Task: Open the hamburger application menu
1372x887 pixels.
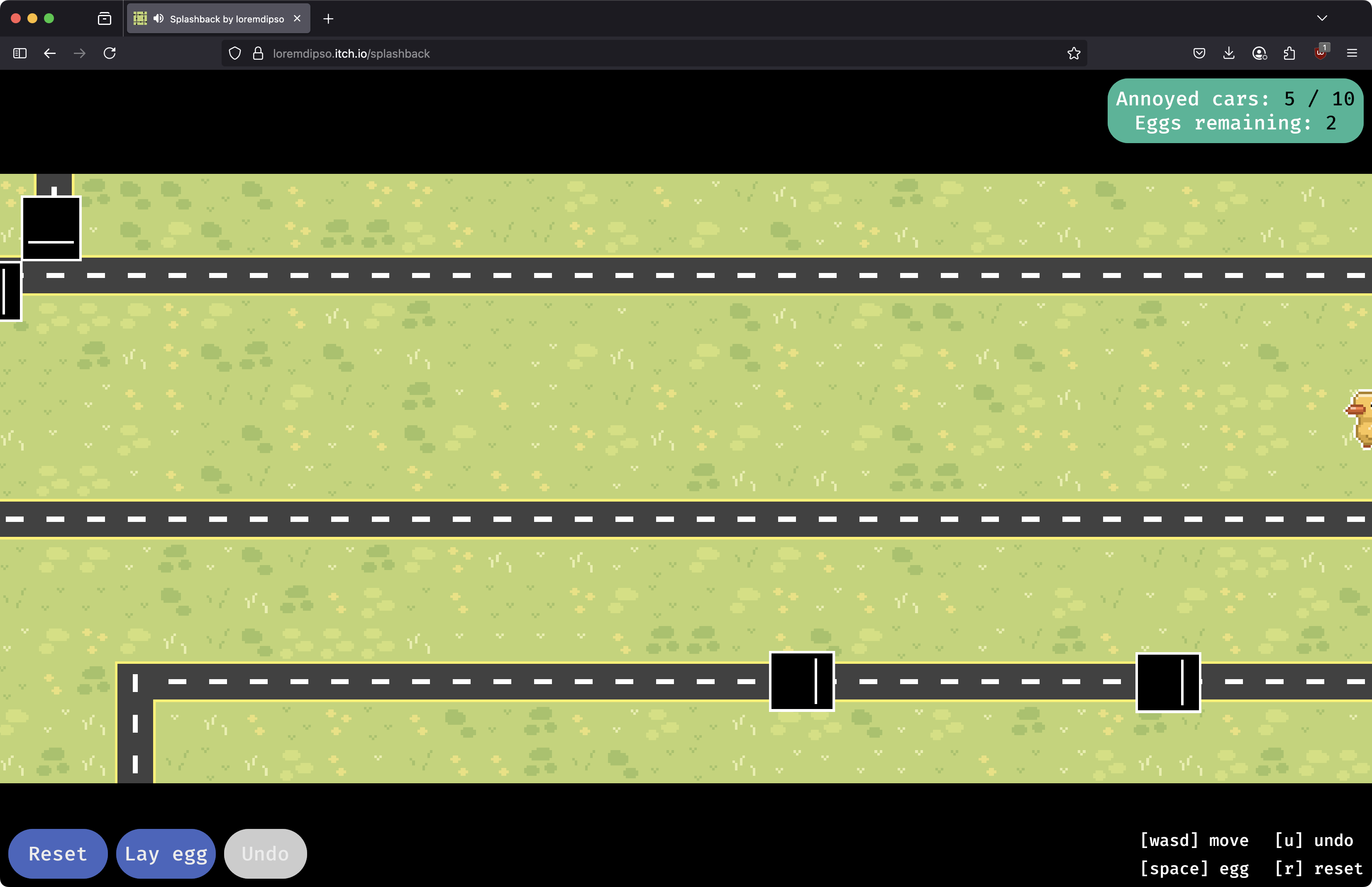Action: (x=1352, y=53)
